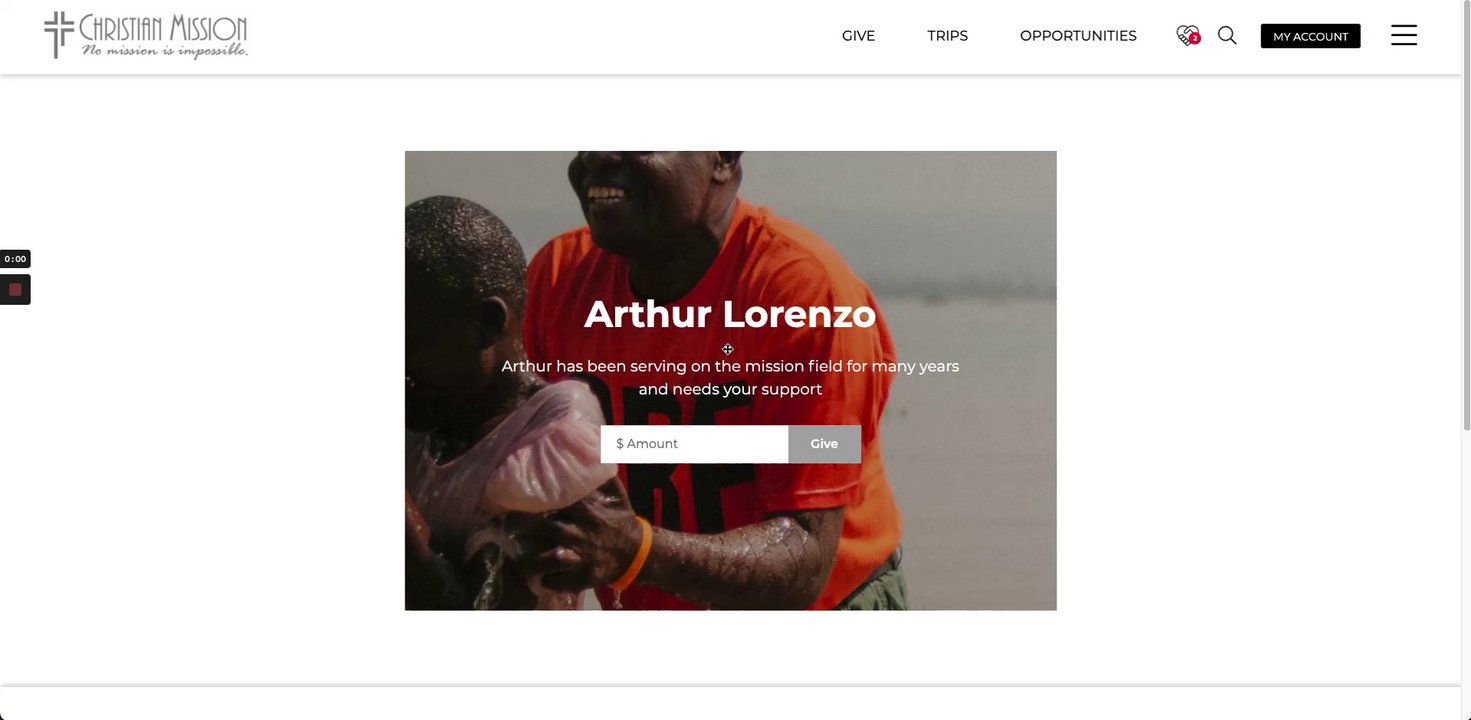
Task: Click the page's vertical scrollbar
Action: point(1466,215)
